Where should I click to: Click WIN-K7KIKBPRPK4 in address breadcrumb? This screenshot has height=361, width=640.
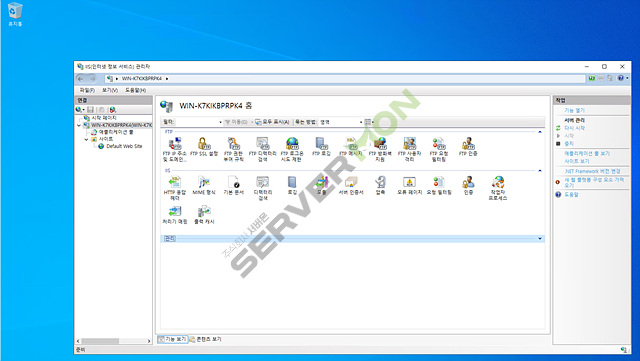(x=142, y=78)
